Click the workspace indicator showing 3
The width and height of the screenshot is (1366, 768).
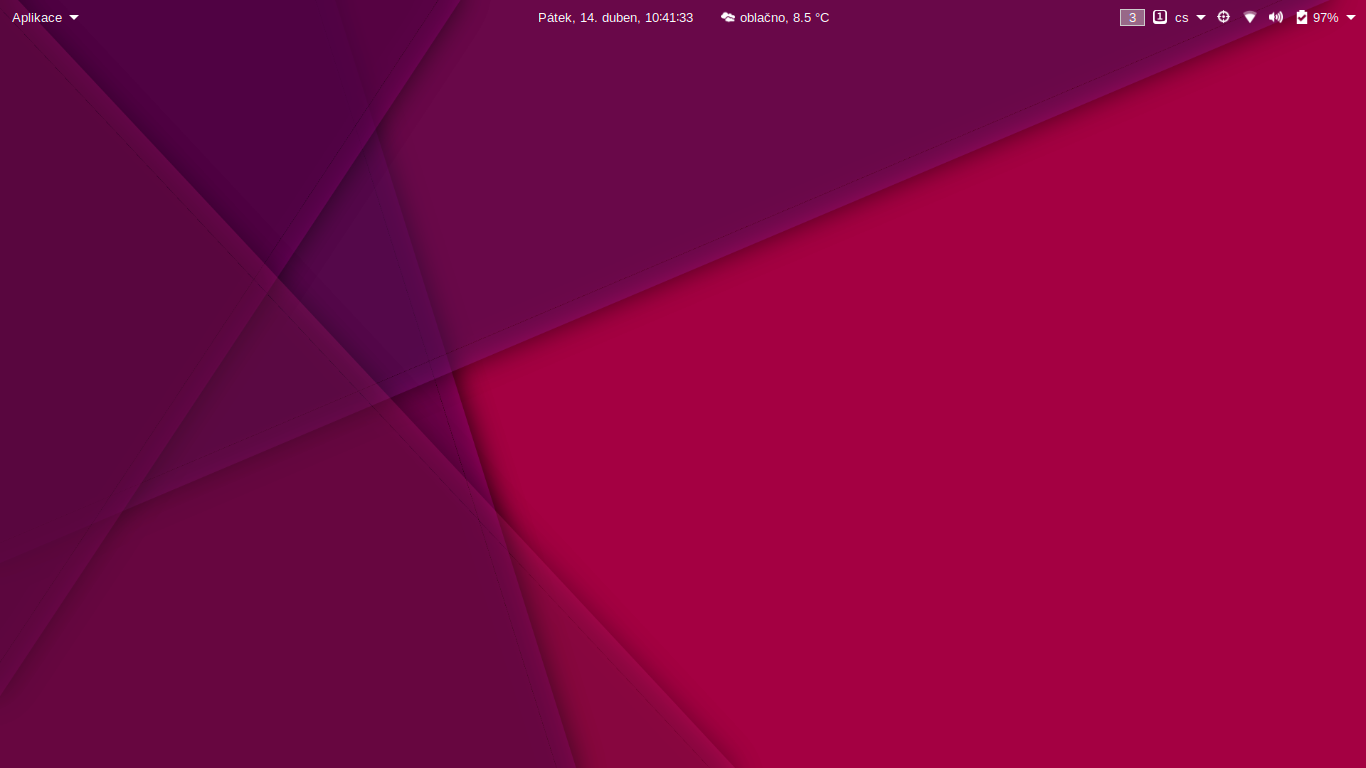[x=1132, y=17]
